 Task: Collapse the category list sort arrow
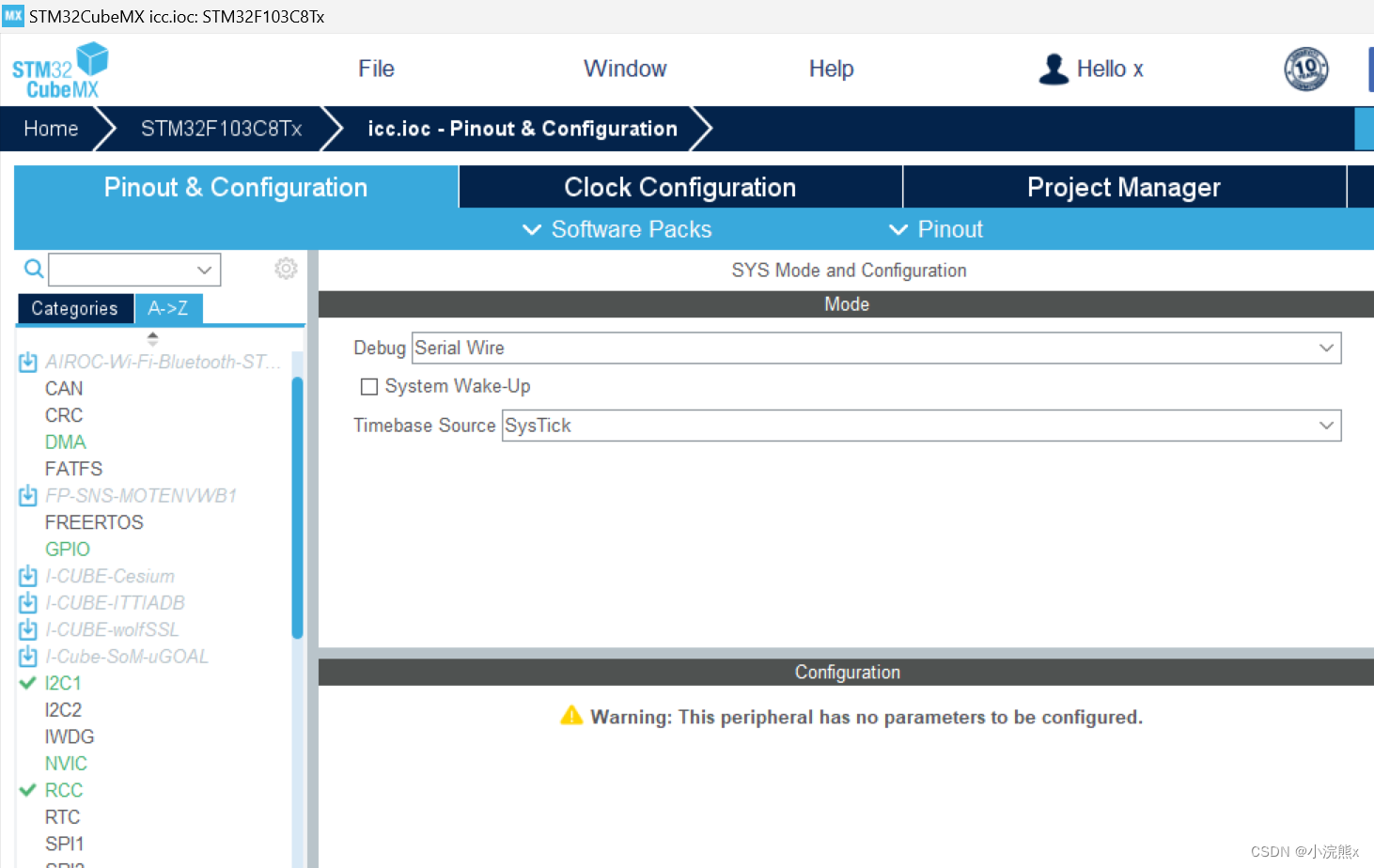[153, 338]
